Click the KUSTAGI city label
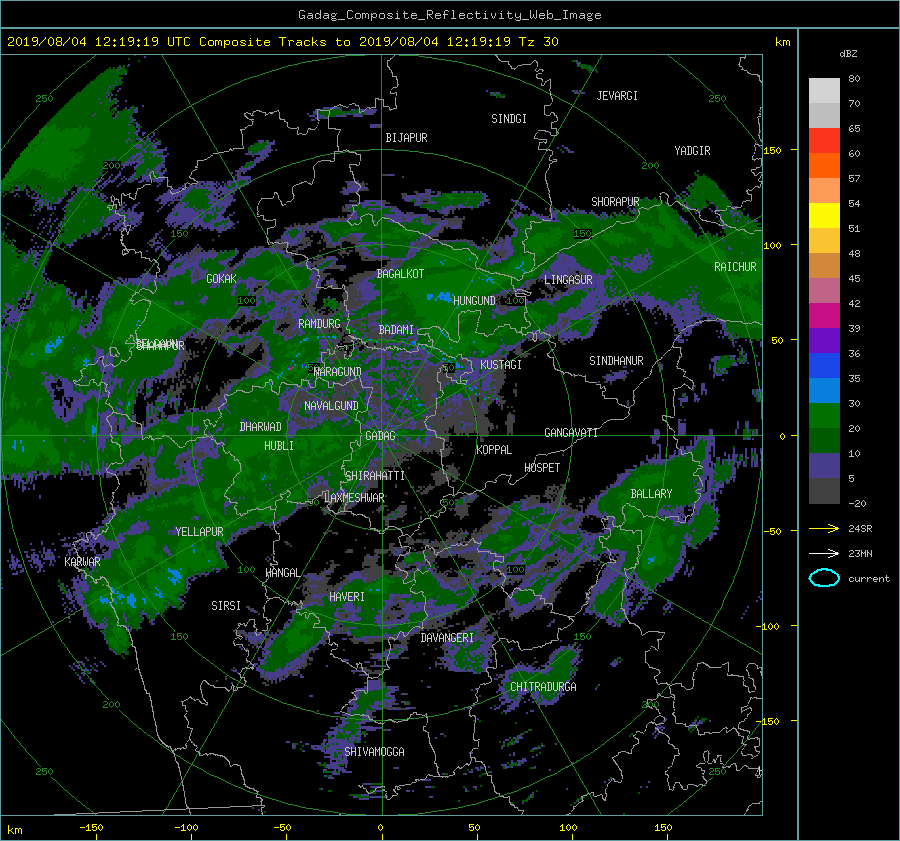Viewport: 900px width, 841px height. click(501, 365)
